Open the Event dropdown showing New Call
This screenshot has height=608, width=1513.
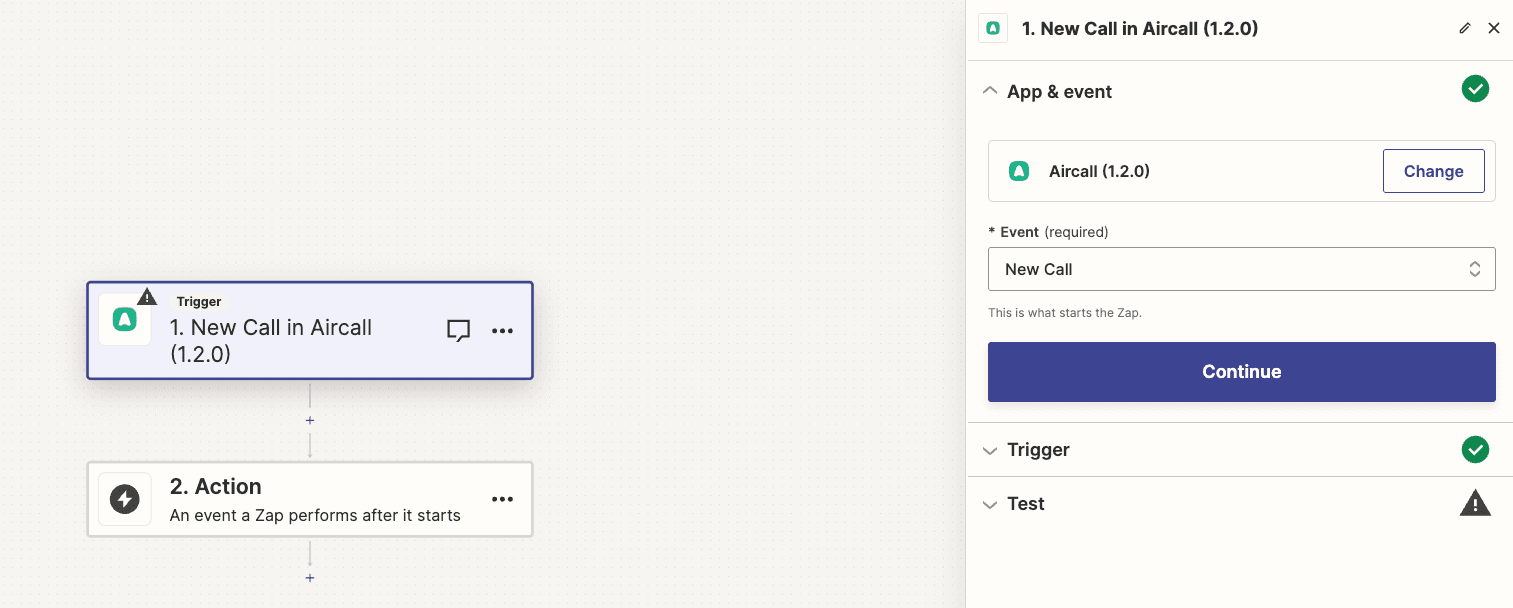(1241, 269)
